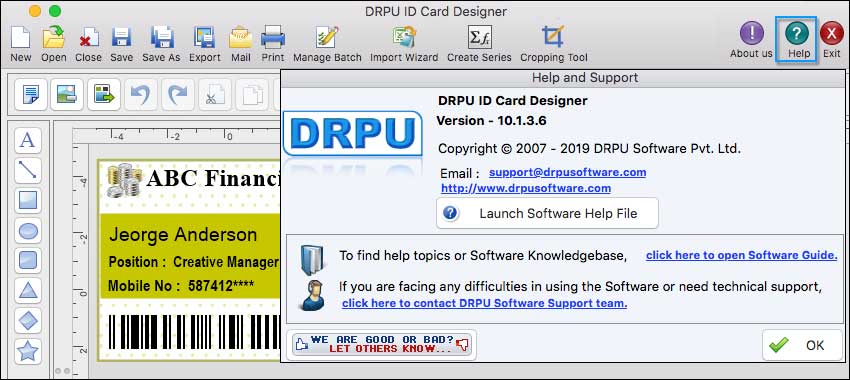Click the contact DRPU Software Support team link
850x380 pixels.
[485, 303]
